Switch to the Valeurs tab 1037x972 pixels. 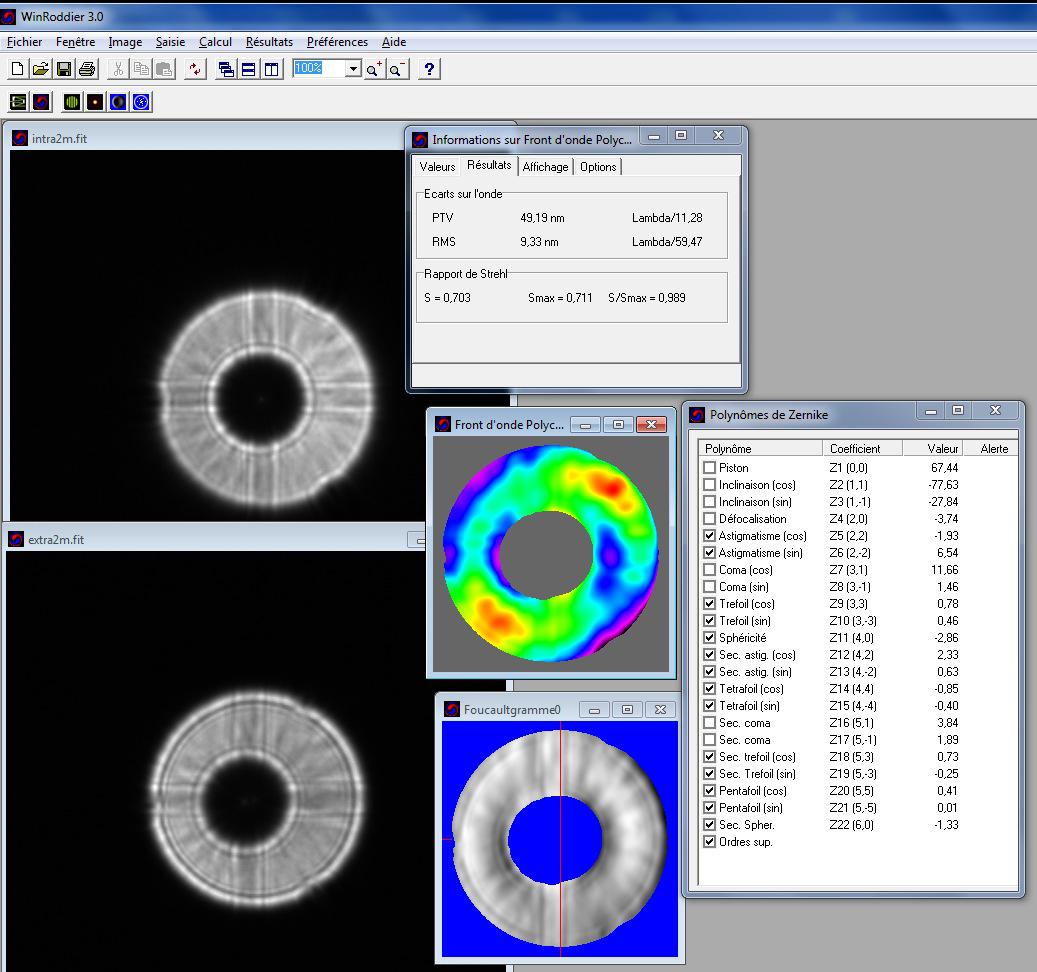[437, 167]
